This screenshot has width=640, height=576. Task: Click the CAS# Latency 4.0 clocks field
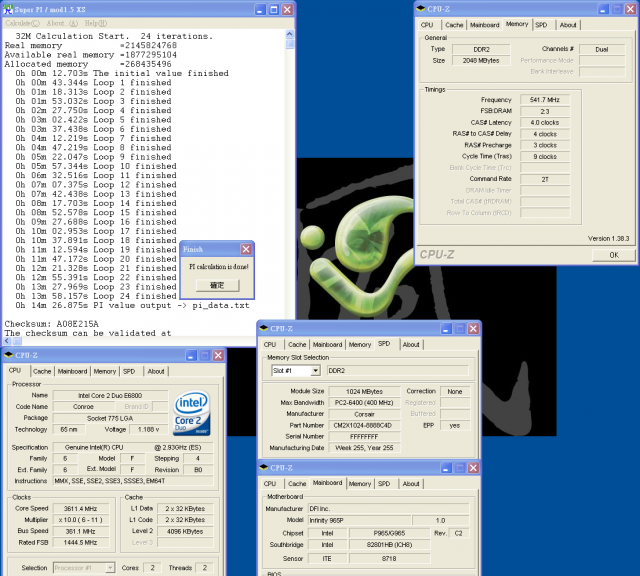coord(544,122)
